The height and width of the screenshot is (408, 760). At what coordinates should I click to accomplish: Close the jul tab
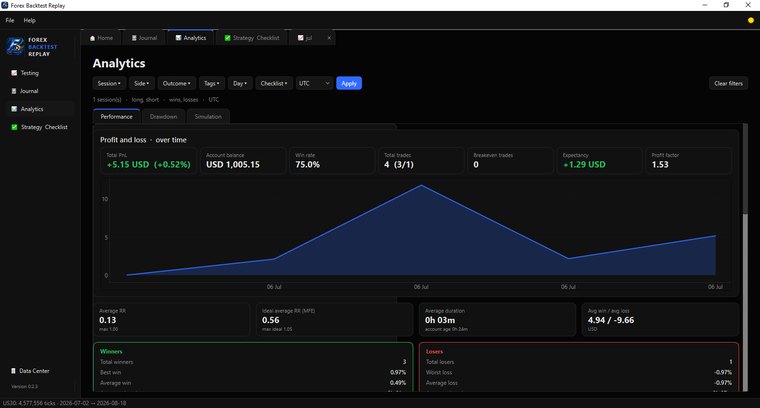coord(329,38)
